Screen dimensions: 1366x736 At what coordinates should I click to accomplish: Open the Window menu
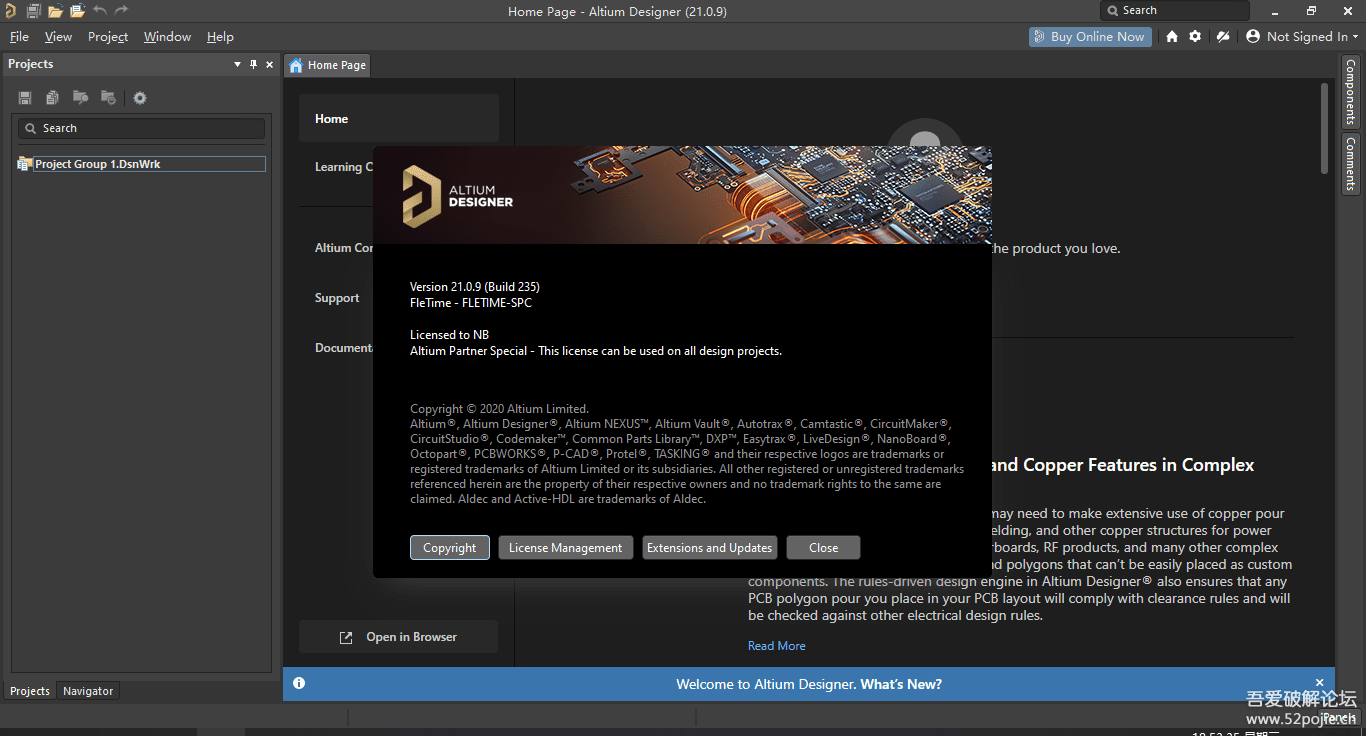pyautogui.click(x=167, y=37)
